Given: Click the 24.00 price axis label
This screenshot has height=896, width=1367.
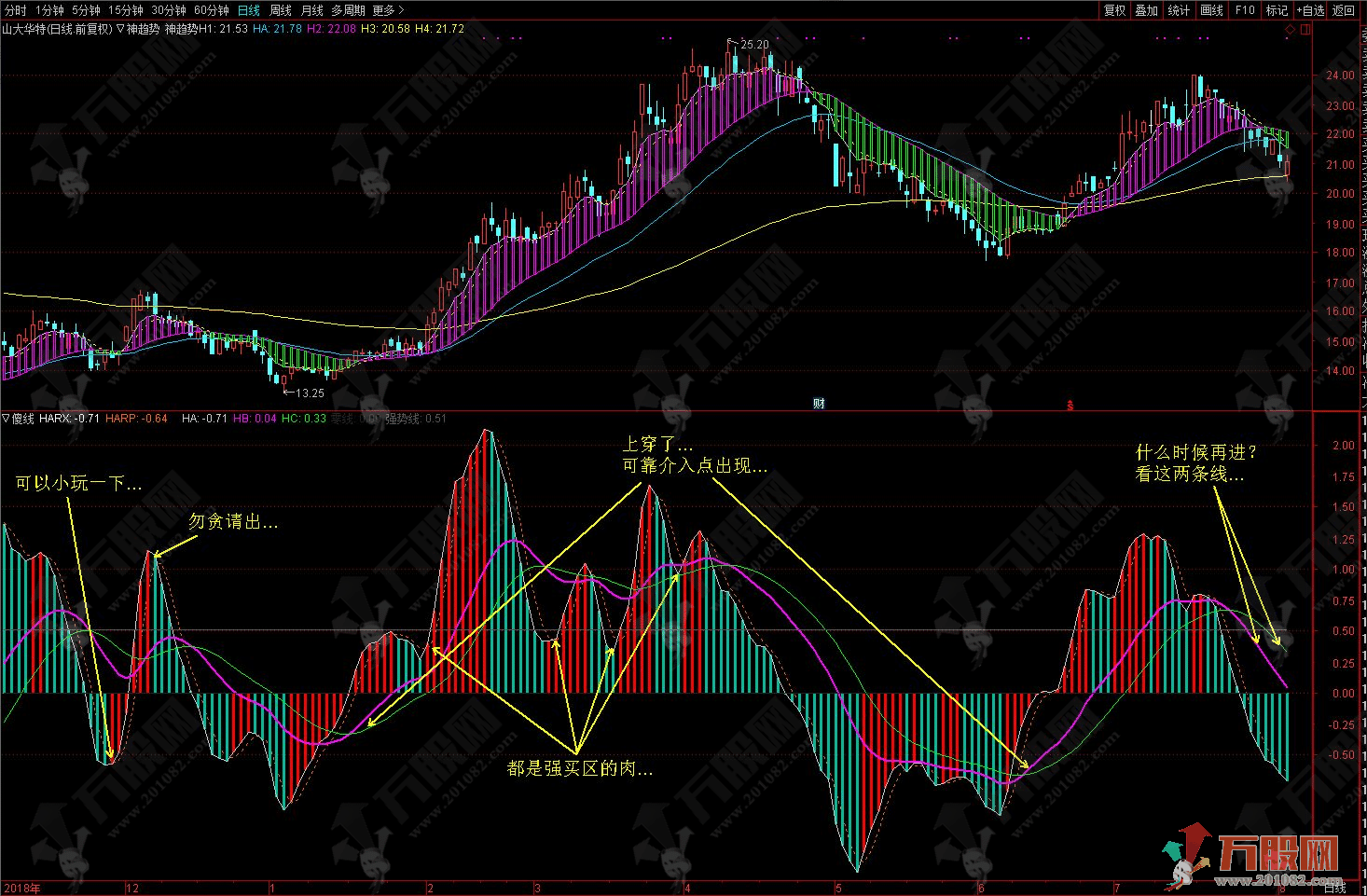Looking at the screenshot, I should pos(1341,76).
